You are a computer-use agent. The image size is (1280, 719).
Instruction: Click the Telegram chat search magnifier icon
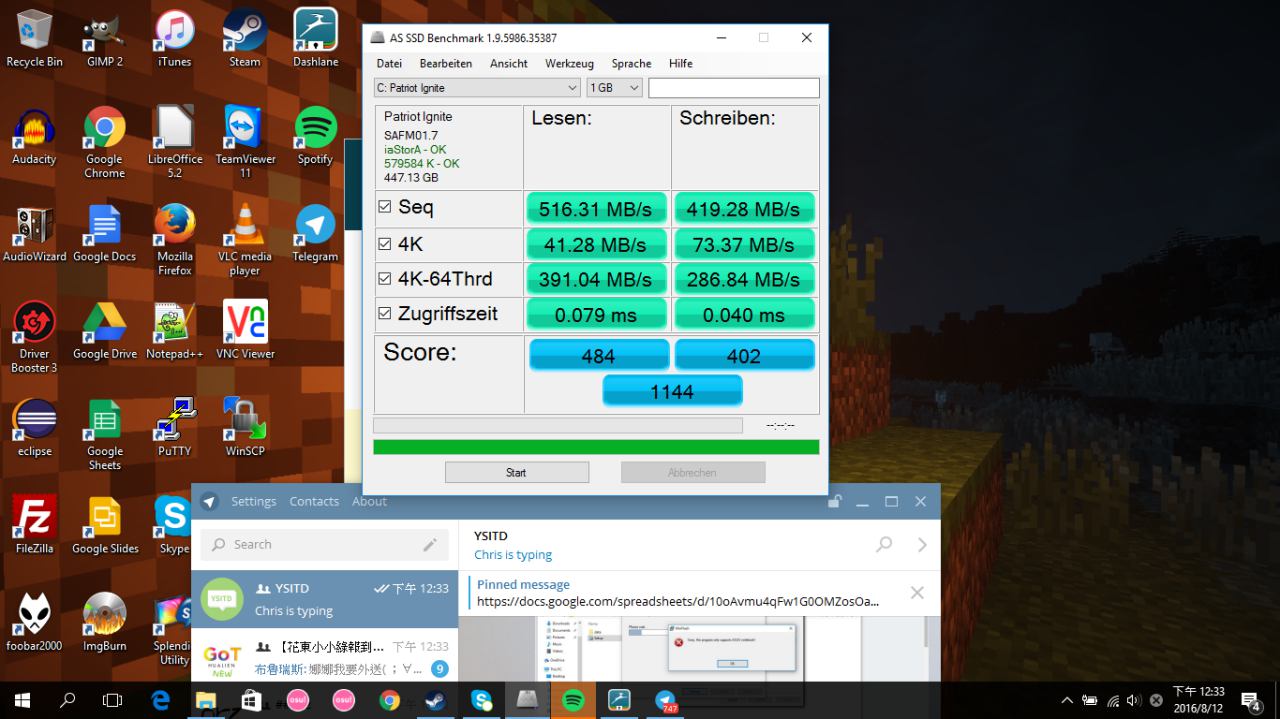click(884, 545)
